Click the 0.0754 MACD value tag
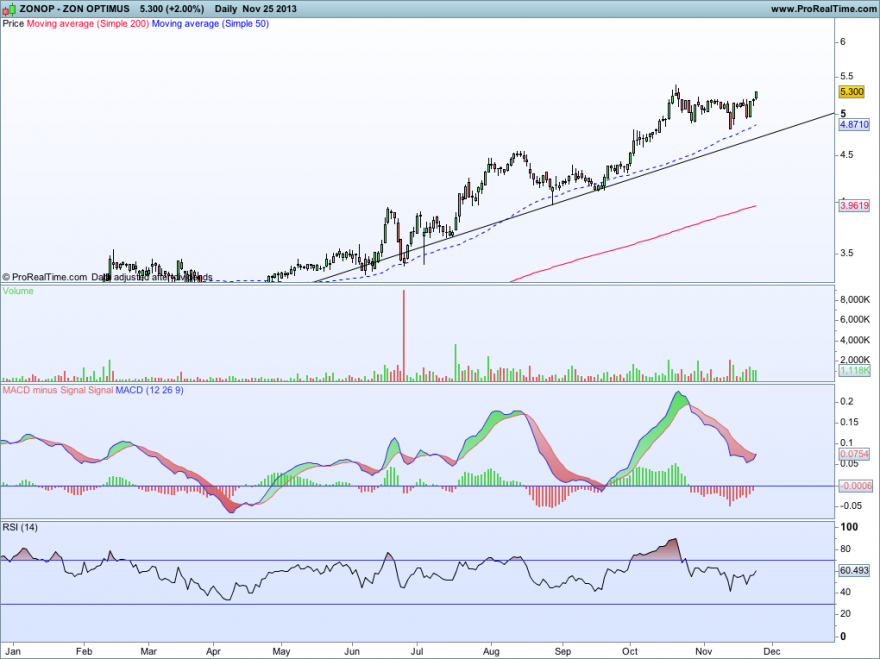This screenshot has width=880, height=659. 854,454
